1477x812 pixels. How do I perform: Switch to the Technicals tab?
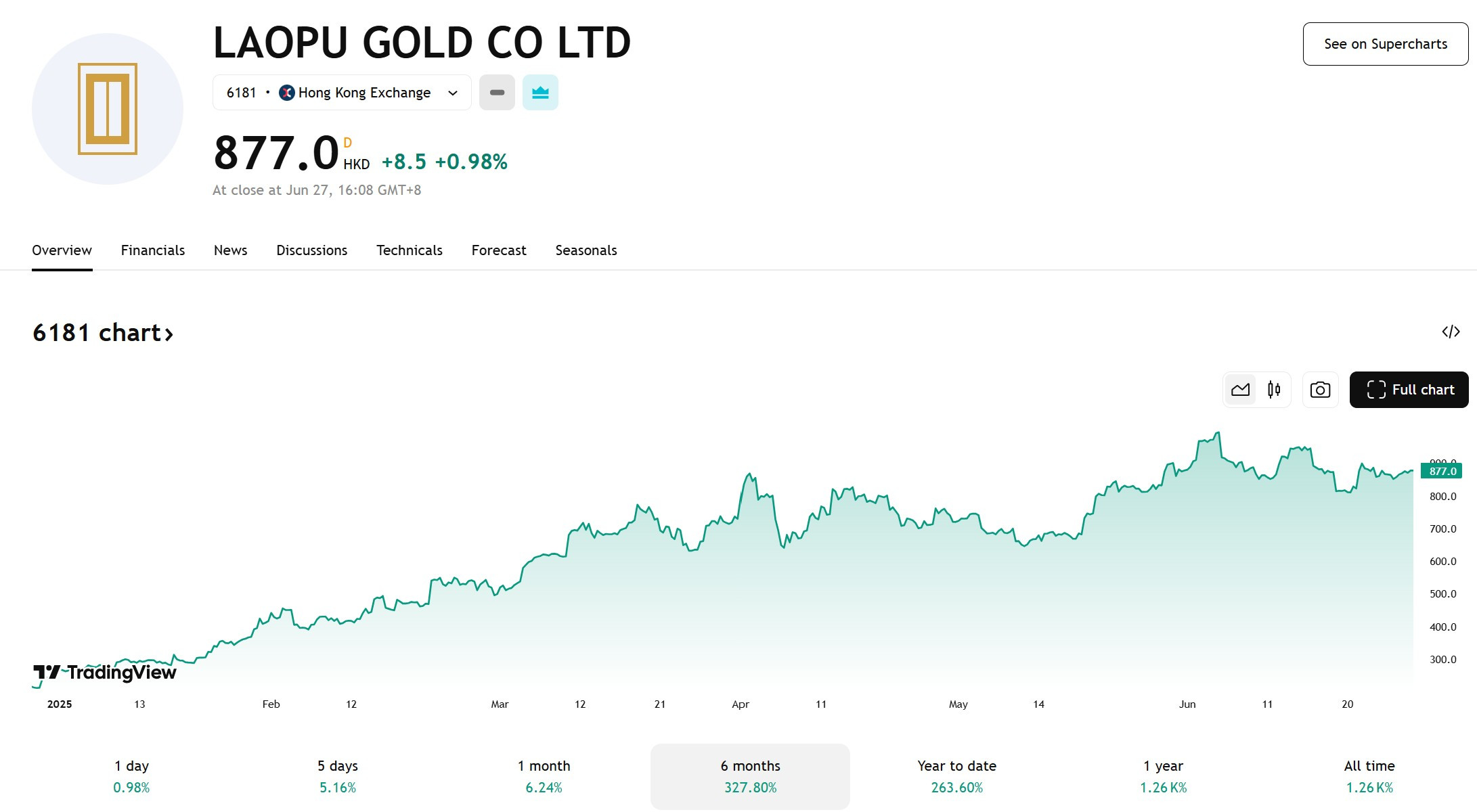tap(410, 250)
